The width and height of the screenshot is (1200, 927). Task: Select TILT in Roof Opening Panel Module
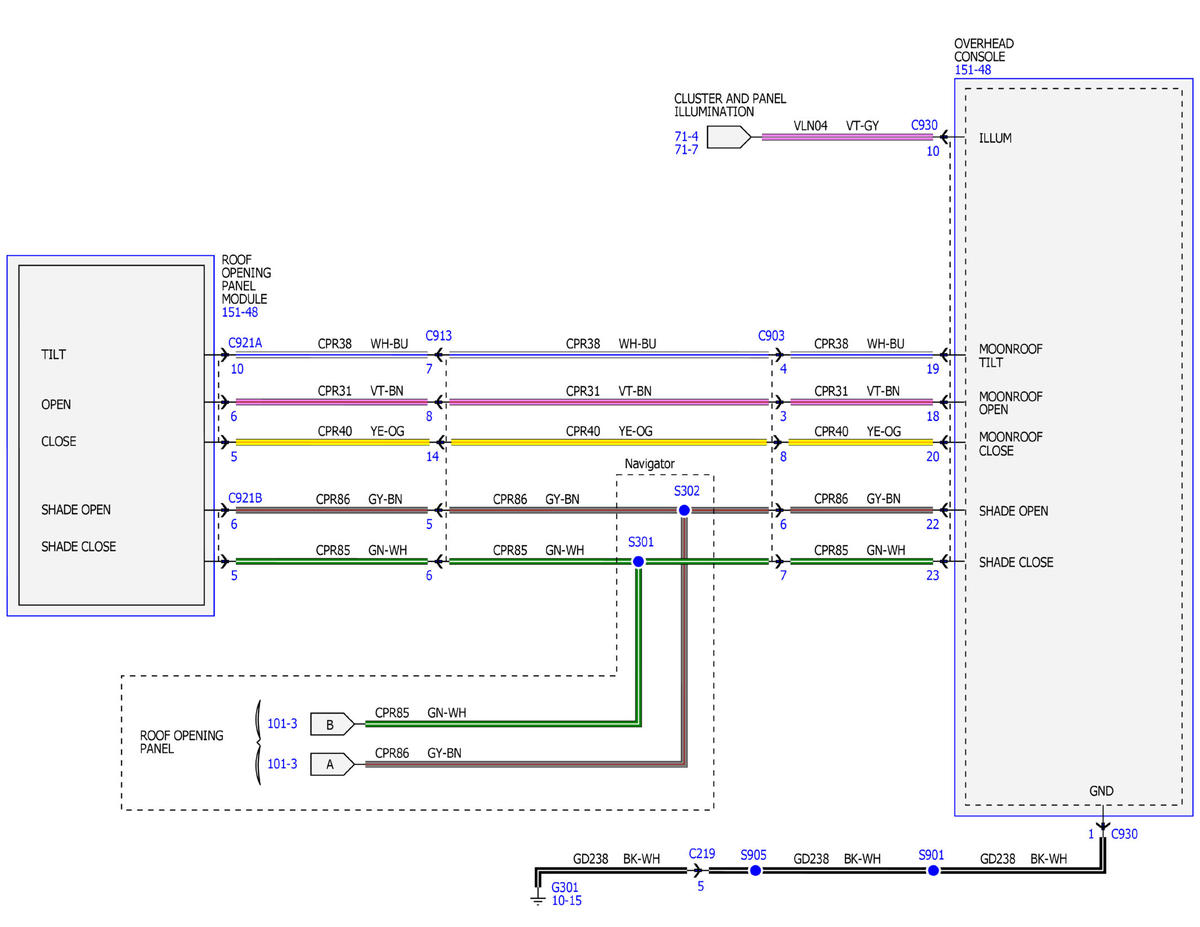(54, 354)
